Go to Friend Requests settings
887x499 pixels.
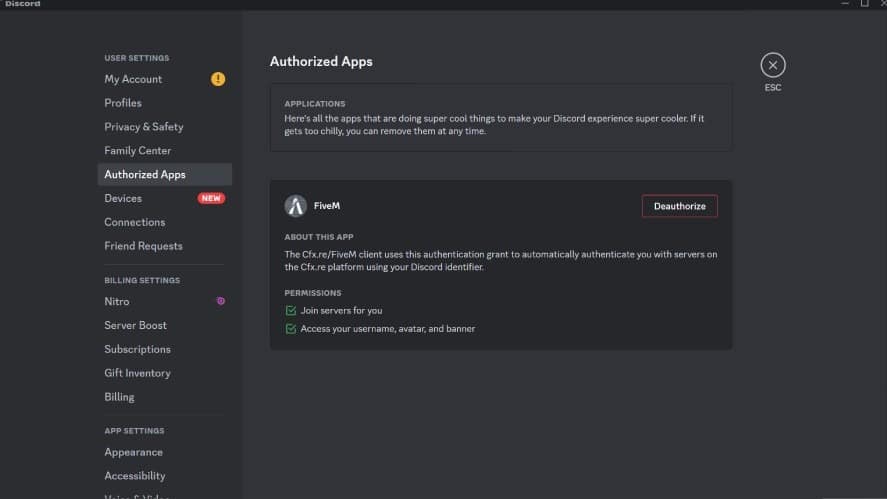pyautogui.click(x=165, y=246)
